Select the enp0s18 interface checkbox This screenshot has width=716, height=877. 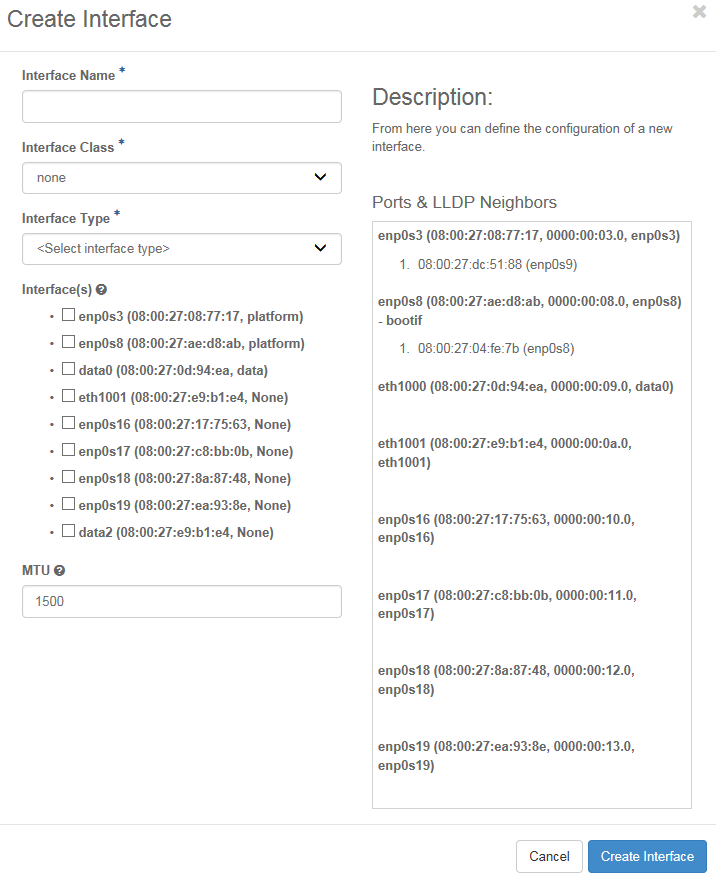(68, 477)
